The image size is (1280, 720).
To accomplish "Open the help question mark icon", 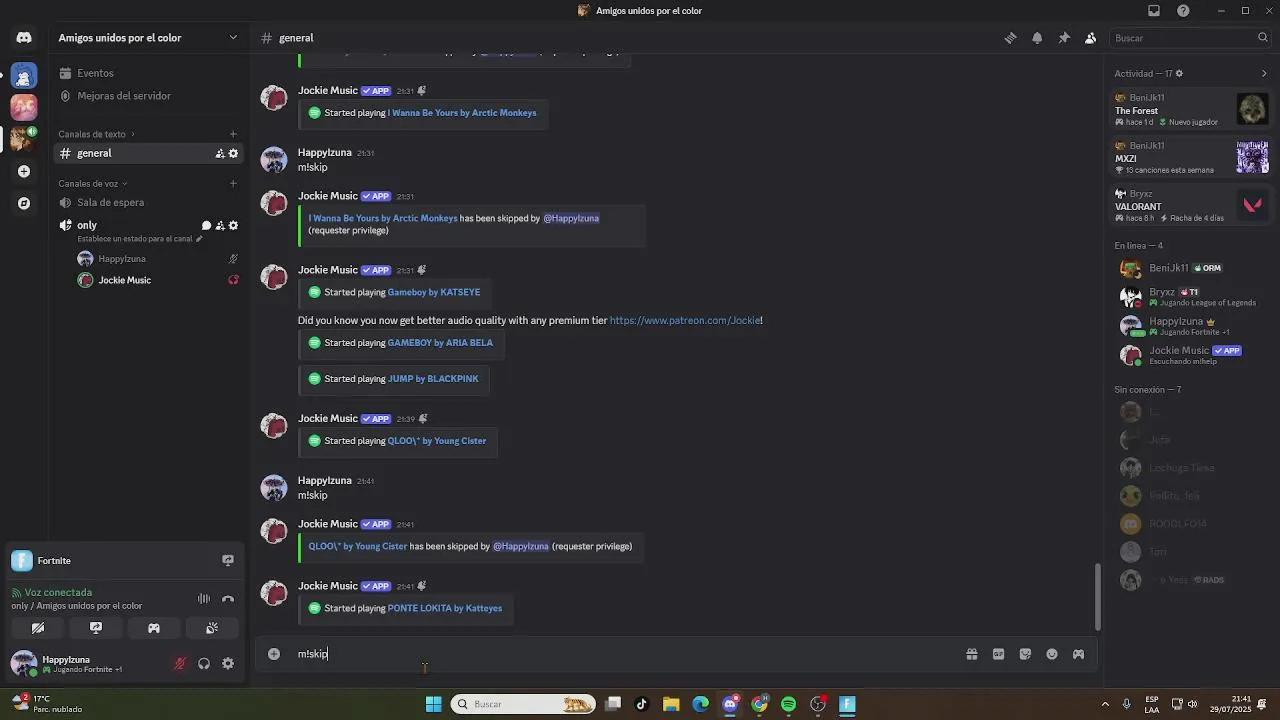I will pyautogui.click(x=1184, y=11).
